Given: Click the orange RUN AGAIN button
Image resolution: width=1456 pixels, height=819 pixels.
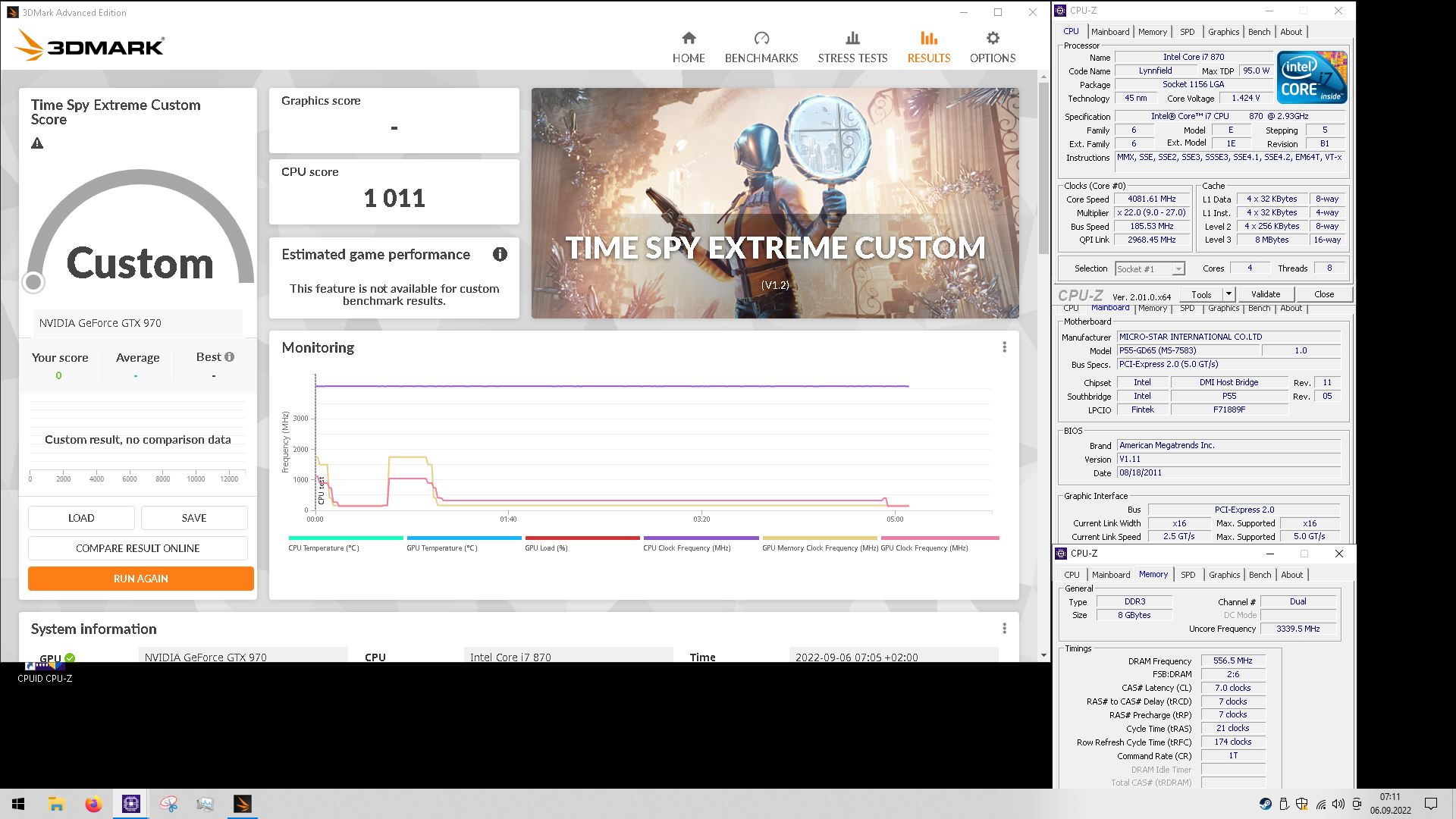Looking at the screenshot, I should click(x=141, y=579).
